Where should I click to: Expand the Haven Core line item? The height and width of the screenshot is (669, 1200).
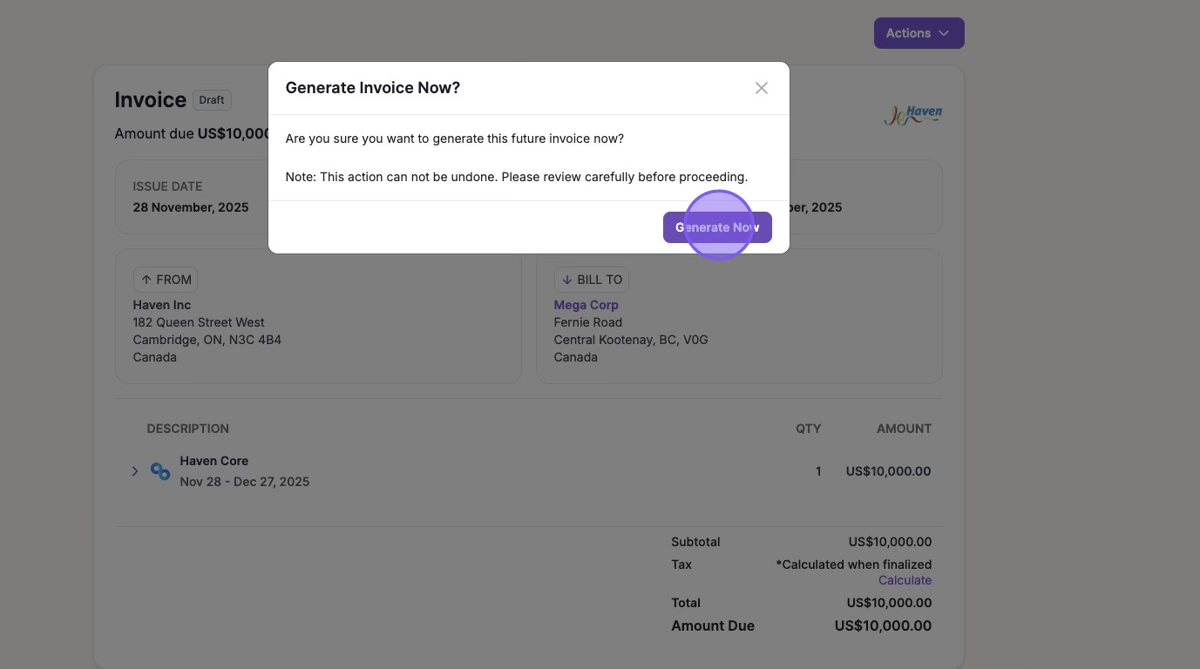click(135, 471)
